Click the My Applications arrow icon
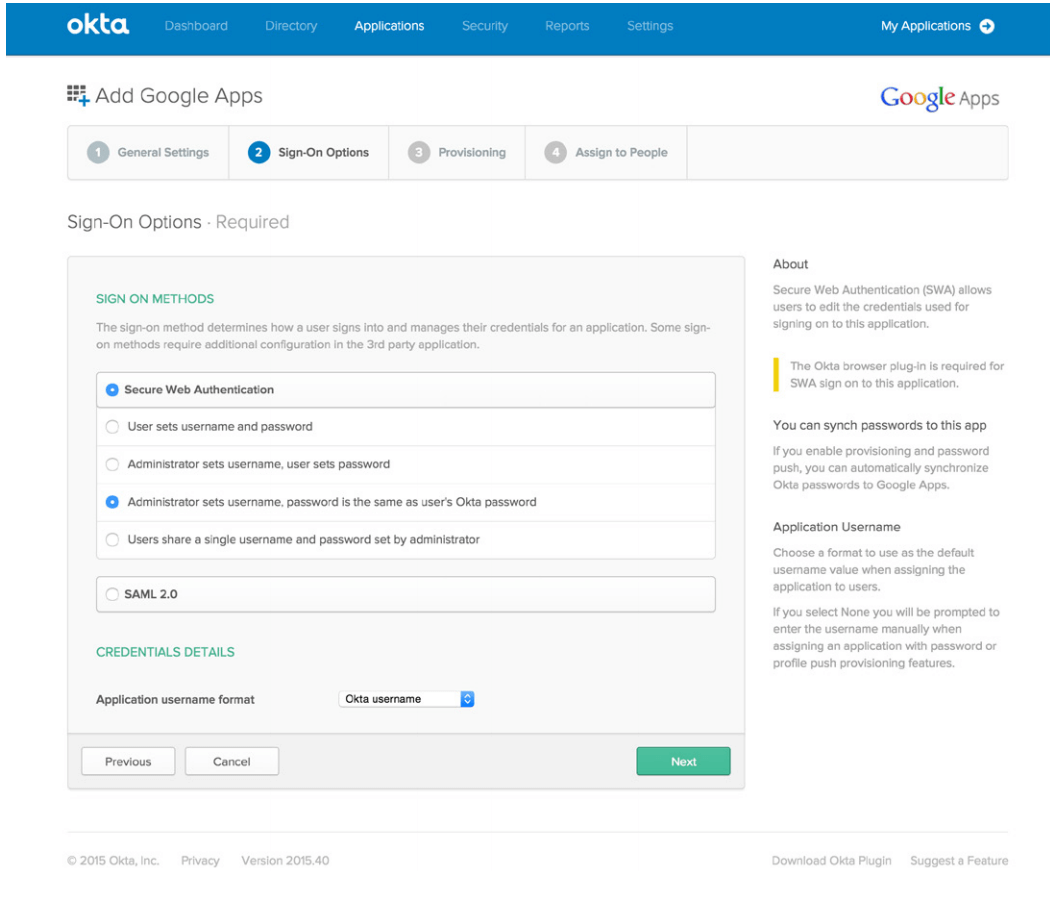 [x=987, y=26]
